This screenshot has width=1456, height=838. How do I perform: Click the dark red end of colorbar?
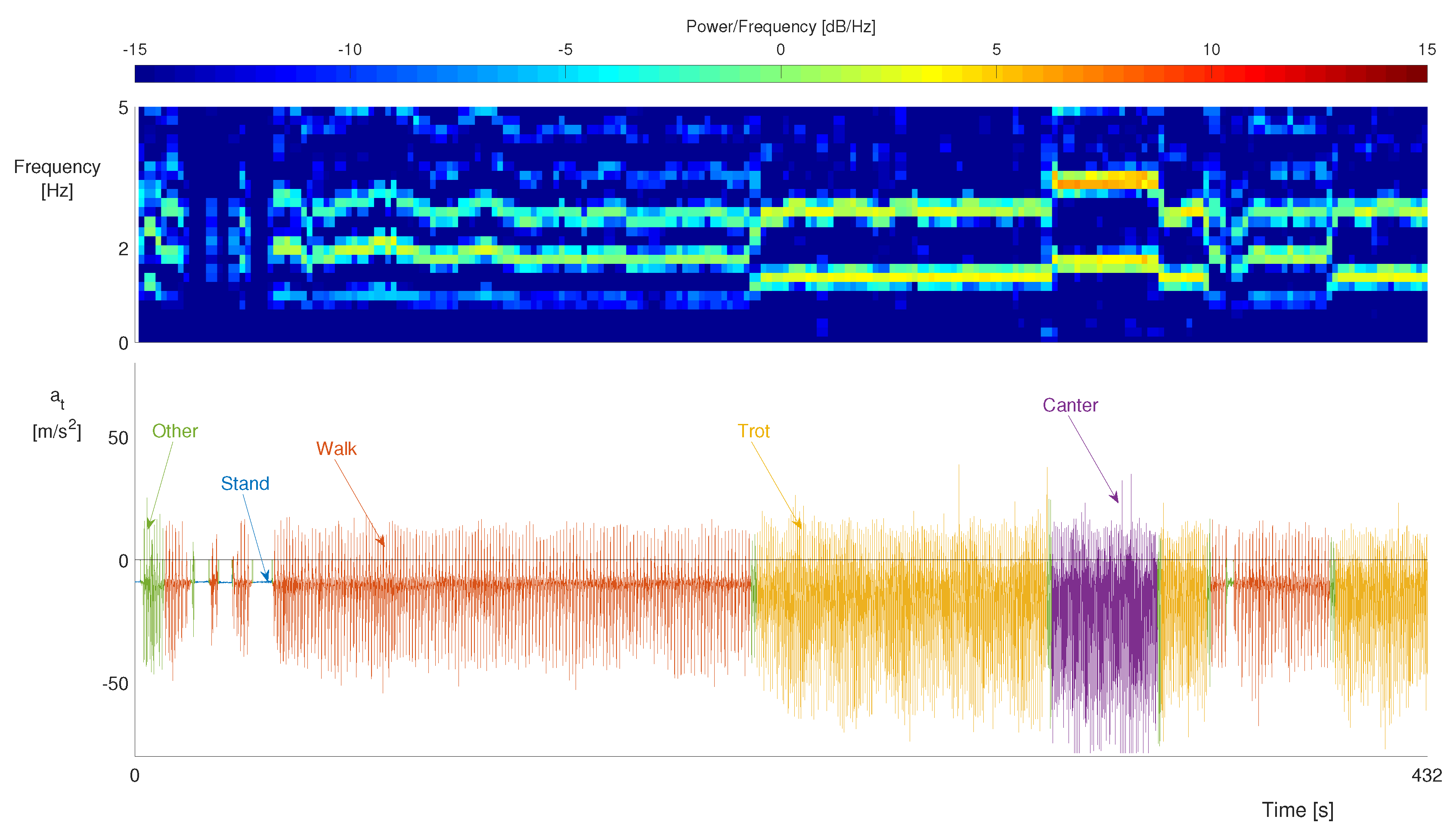pos(1421,74)
